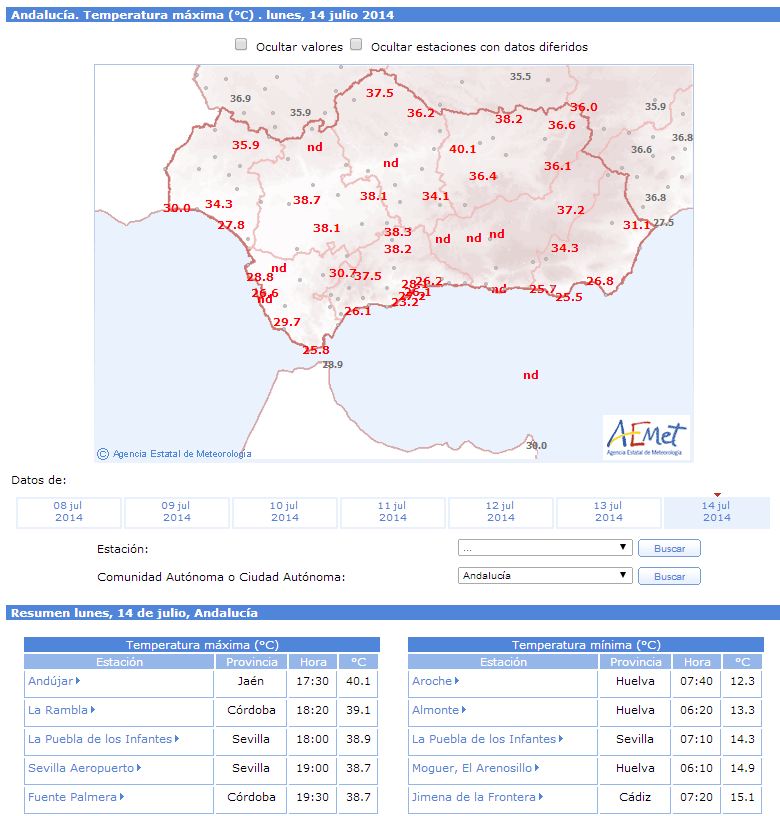
Task: Select the 10 jul 2014 date tab
Action: pyautogui.click(x=285, y=512)
